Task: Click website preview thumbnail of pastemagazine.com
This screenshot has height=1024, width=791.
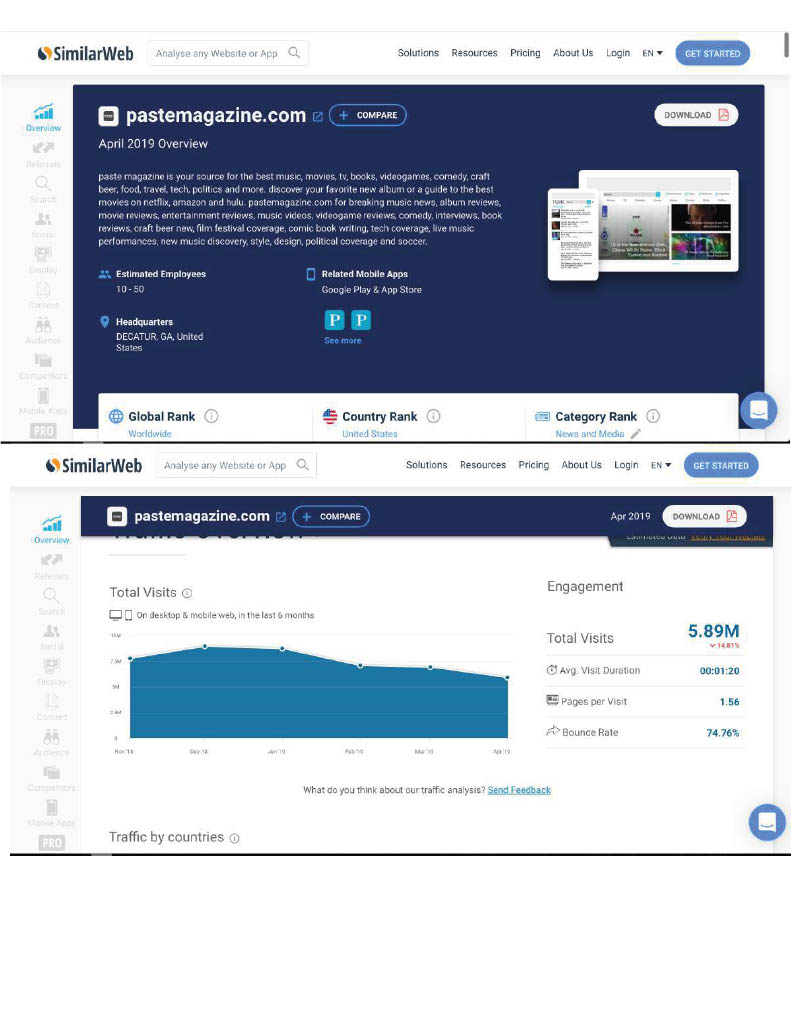Action: (x=643, y=225)
